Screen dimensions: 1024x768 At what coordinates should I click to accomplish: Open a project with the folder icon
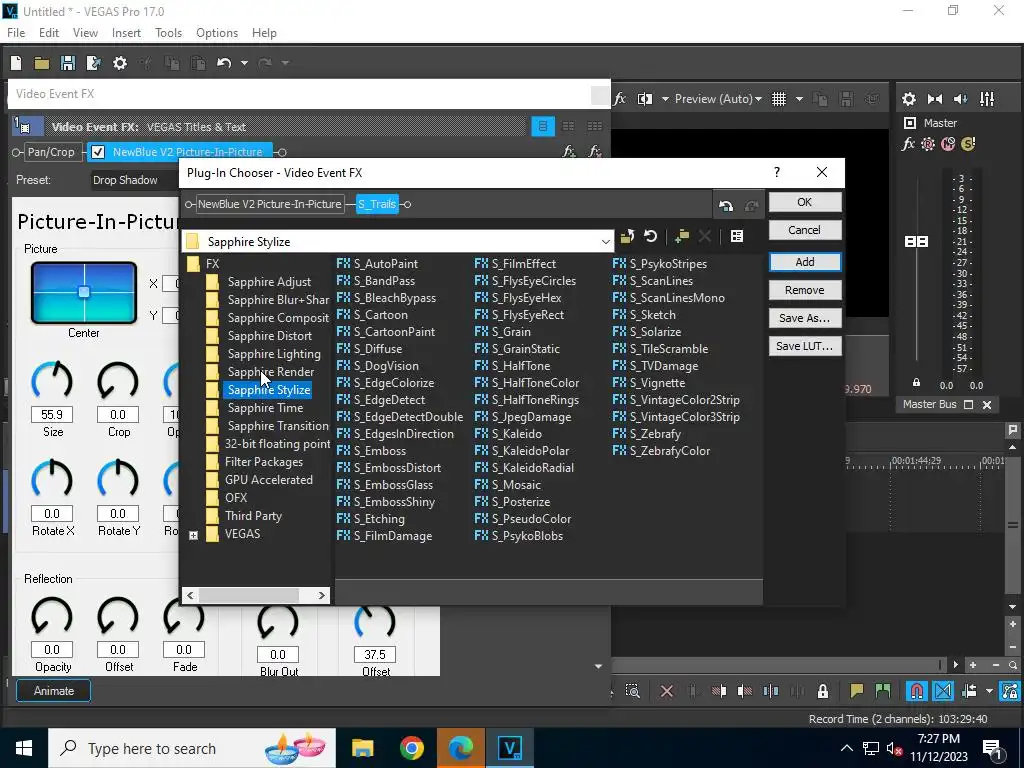tap(42, 63)
